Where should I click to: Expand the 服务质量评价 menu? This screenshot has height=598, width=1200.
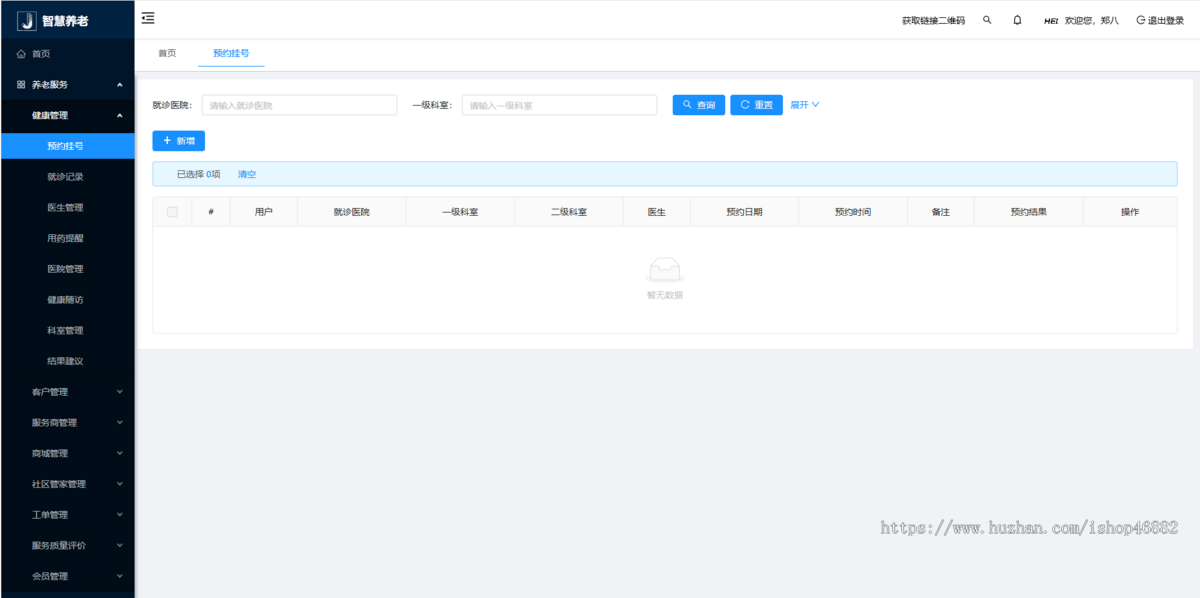67,546
